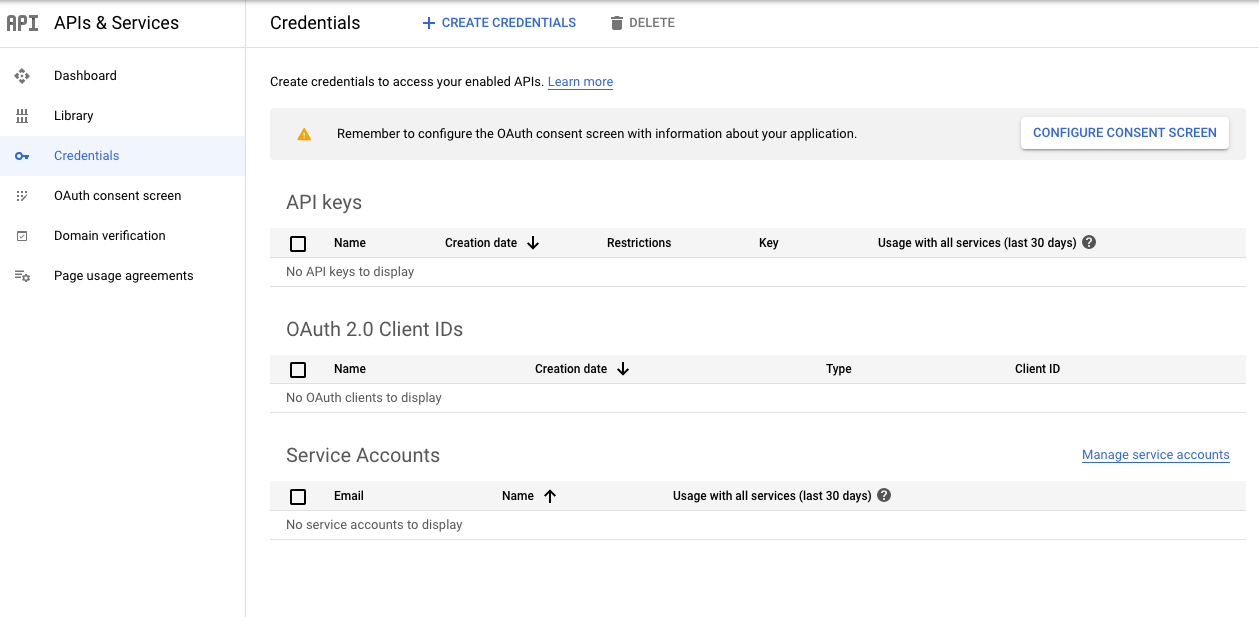Click the trash icon beside Delete
Screen dimensions: 1259x617
point(617,23)
